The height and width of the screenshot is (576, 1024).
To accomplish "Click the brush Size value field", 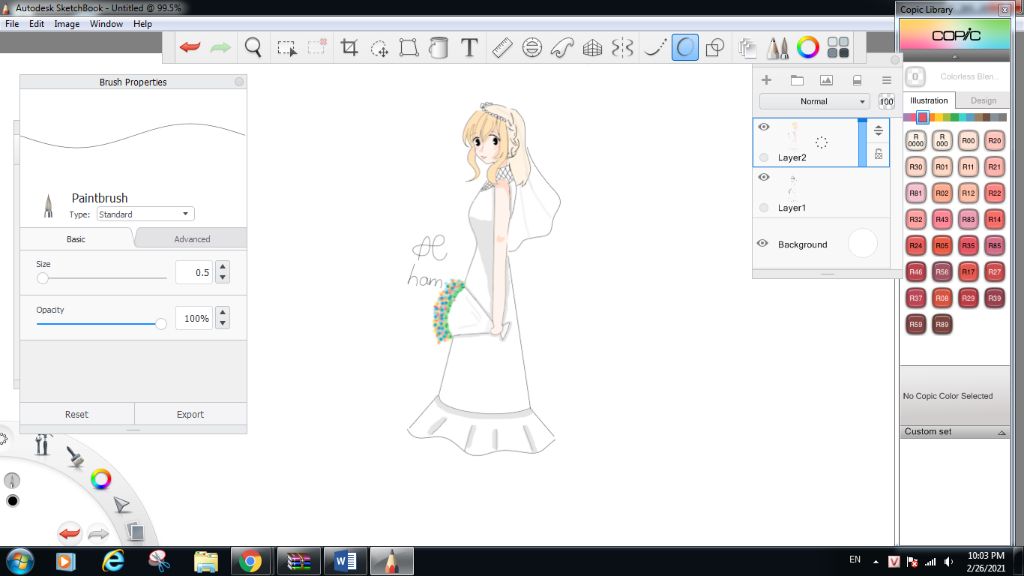I will (194, 272).
